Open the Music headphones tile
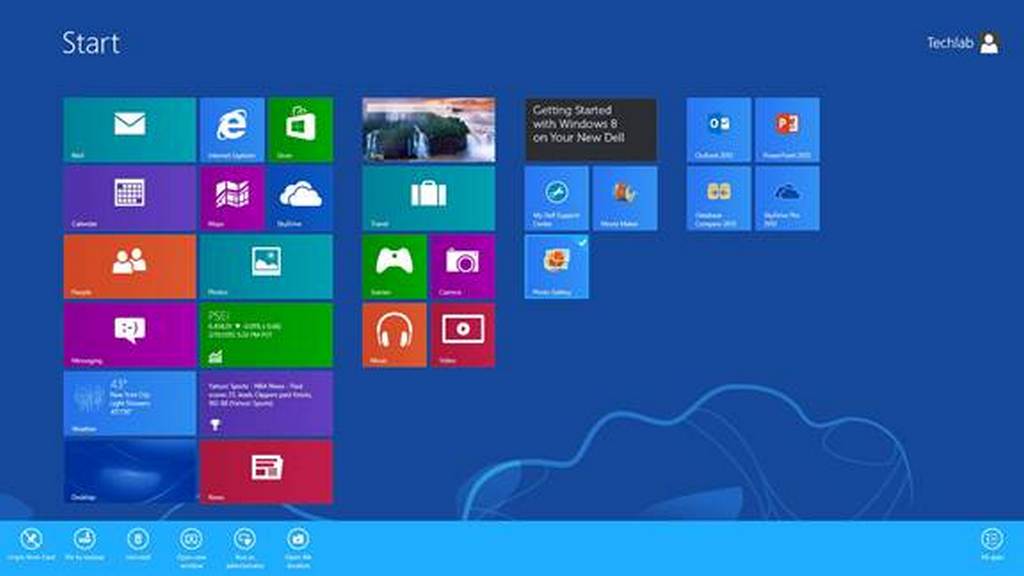 394,335
